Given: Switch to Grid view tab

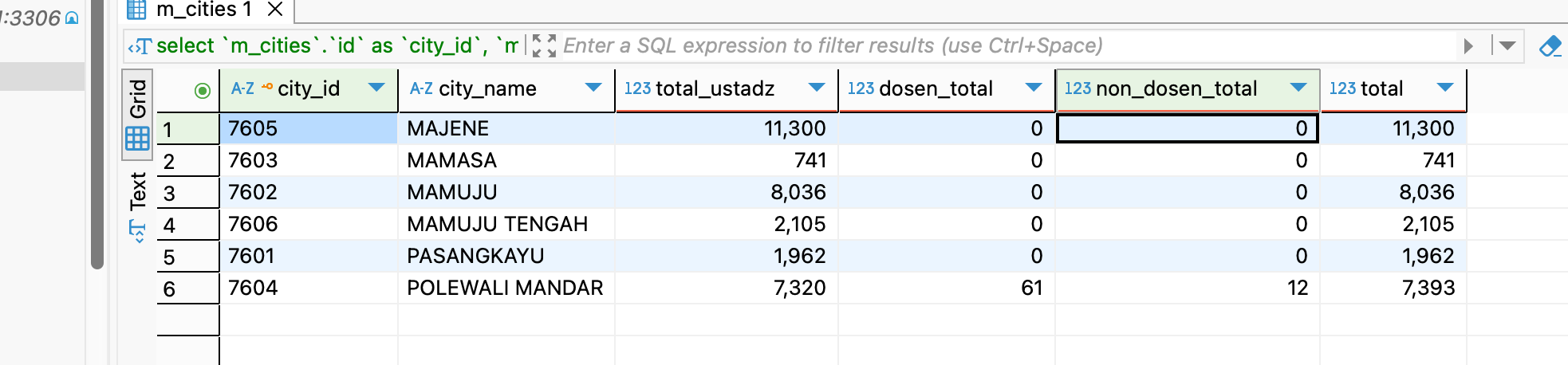Looking at the screenshot, I should click(x=137, y=99).
